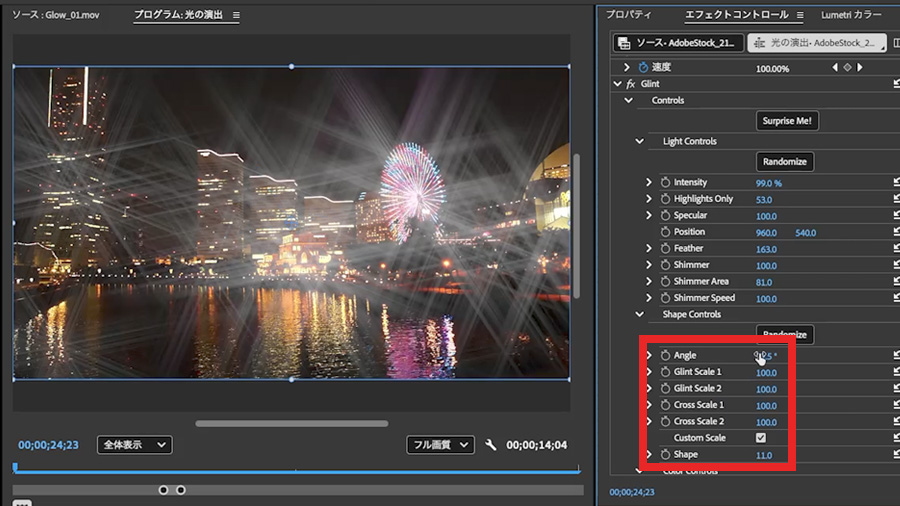Collapse the Light Controls group
This screenshot has height=506, width=900.
coord(639,141)
